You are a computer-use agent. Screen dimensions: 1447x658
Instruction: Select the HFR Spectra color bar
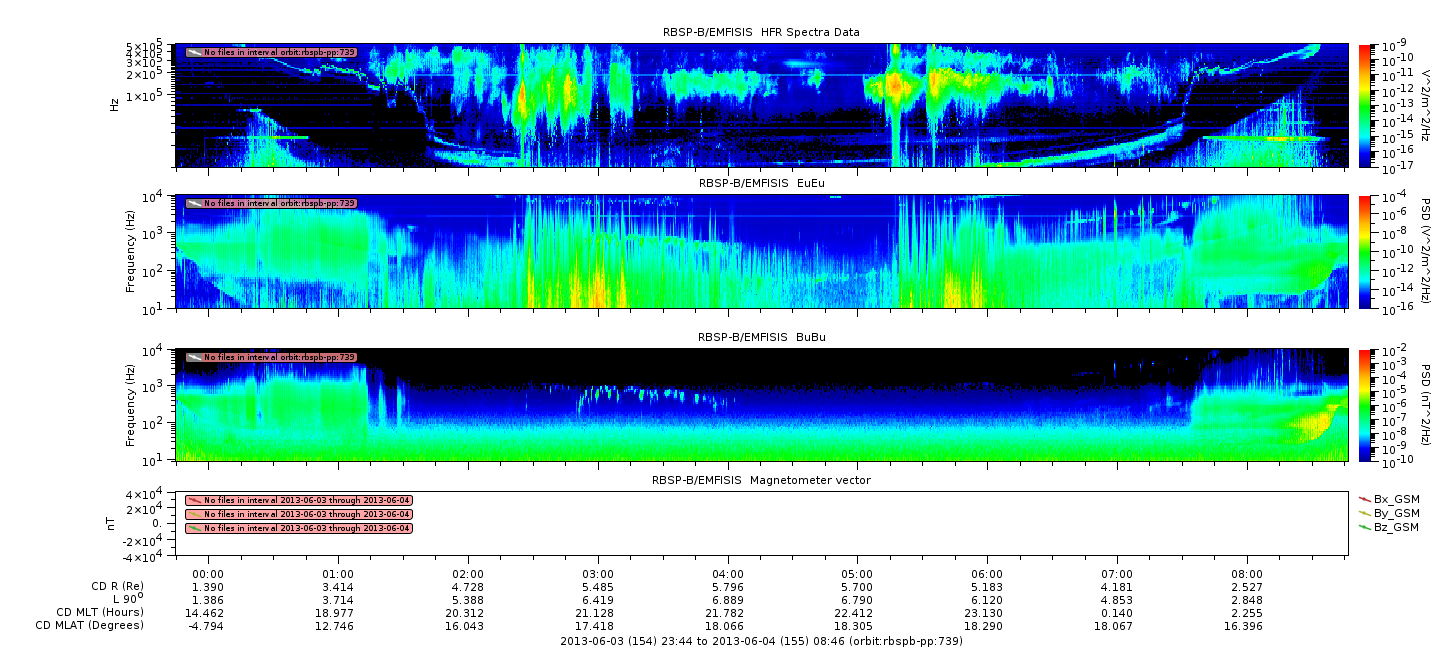(1365, 105)
